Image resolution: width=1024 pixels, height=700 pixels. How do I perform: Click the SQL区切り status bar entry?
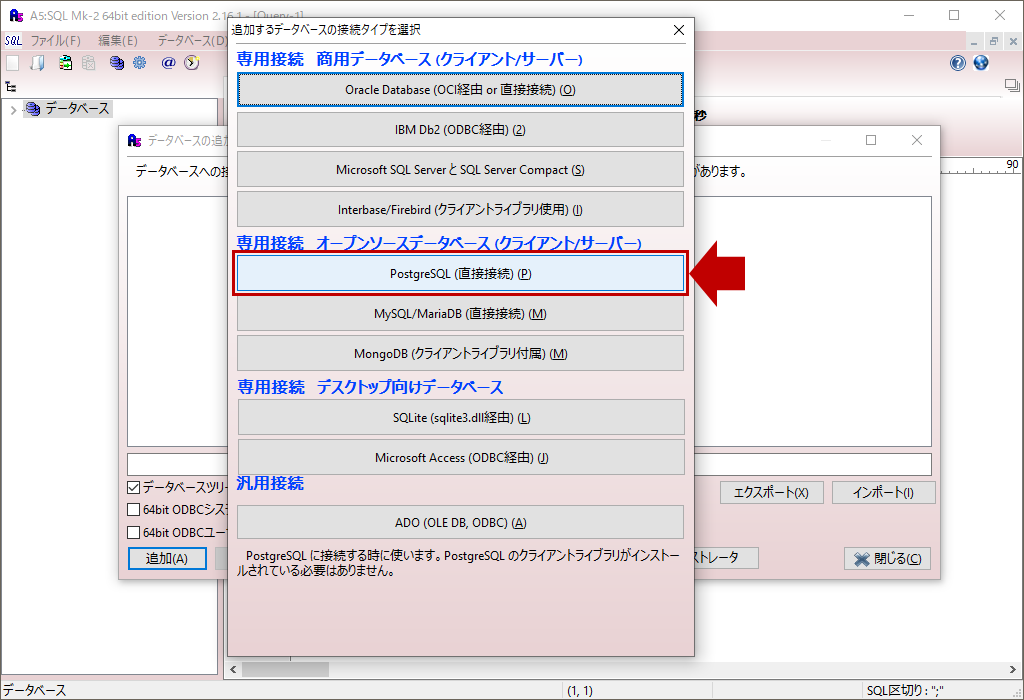905,690
